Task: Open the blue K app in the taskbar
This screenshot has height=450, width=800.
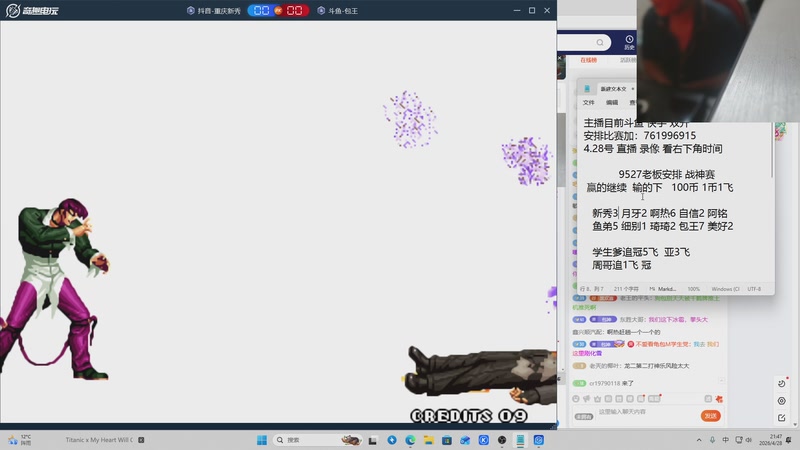Action: coord(484,440)
